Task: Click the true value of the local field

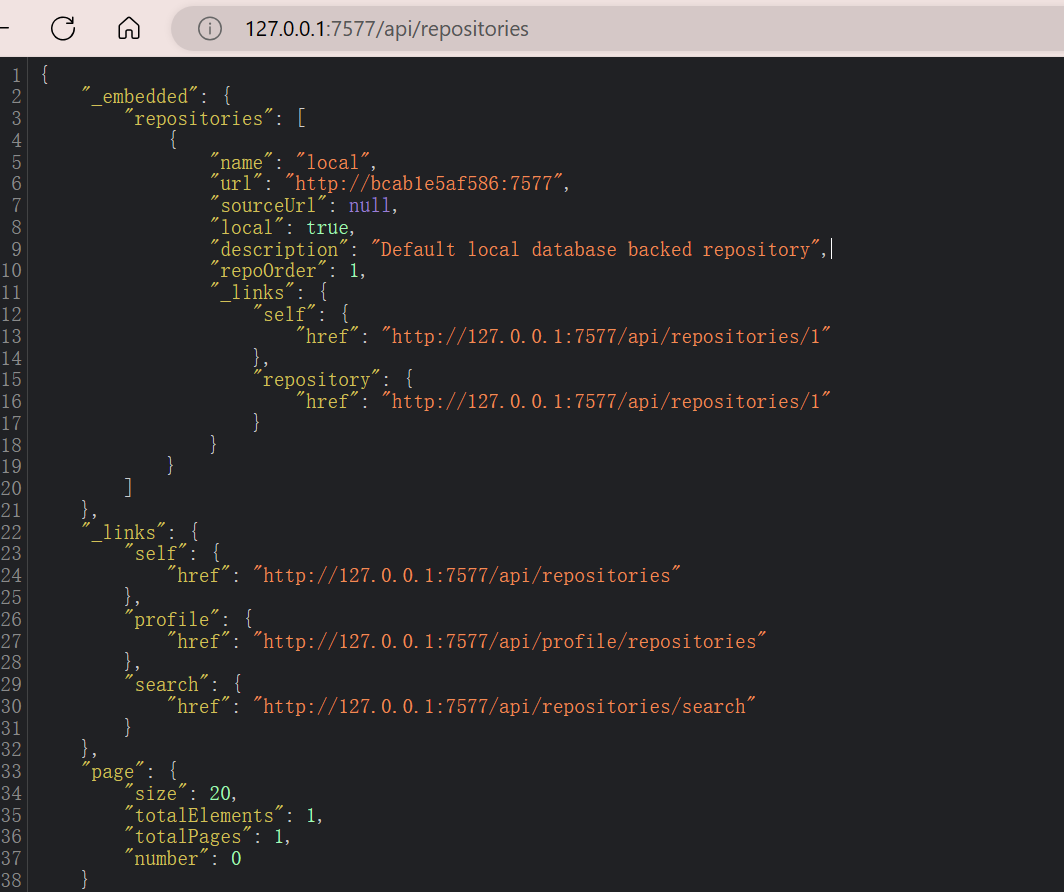Action: pyautogui.click(x=328, y=228)
